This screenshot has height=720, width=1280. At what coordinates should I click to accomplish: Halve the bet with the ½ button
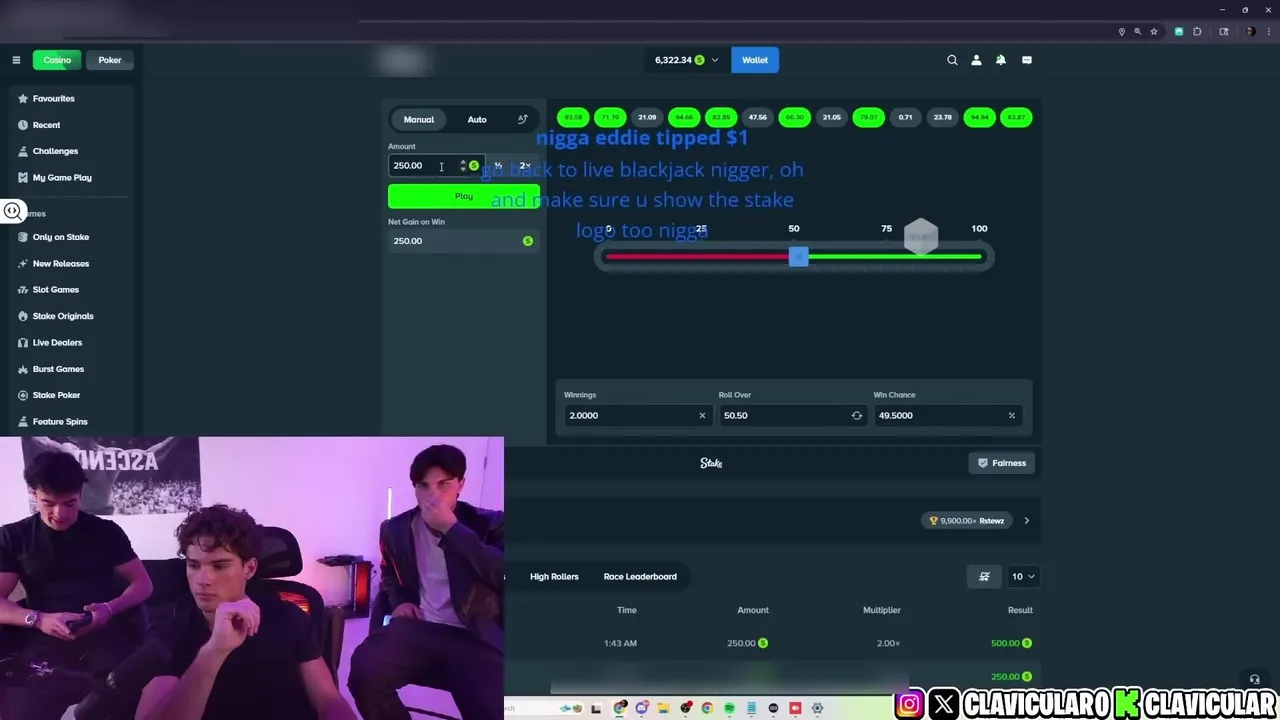[498, 166]
